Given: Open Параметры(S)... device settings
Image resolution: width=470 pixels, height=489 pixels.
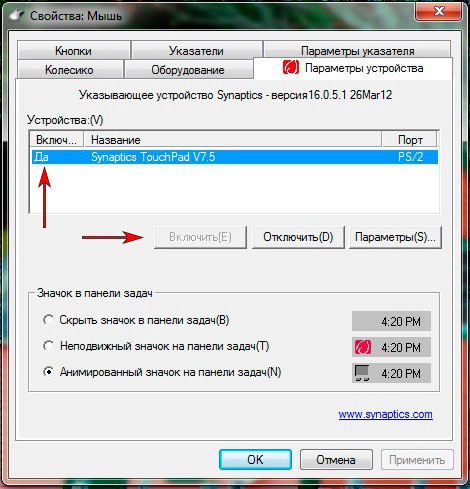Looking at the screenshot, I should coord(395,237).
